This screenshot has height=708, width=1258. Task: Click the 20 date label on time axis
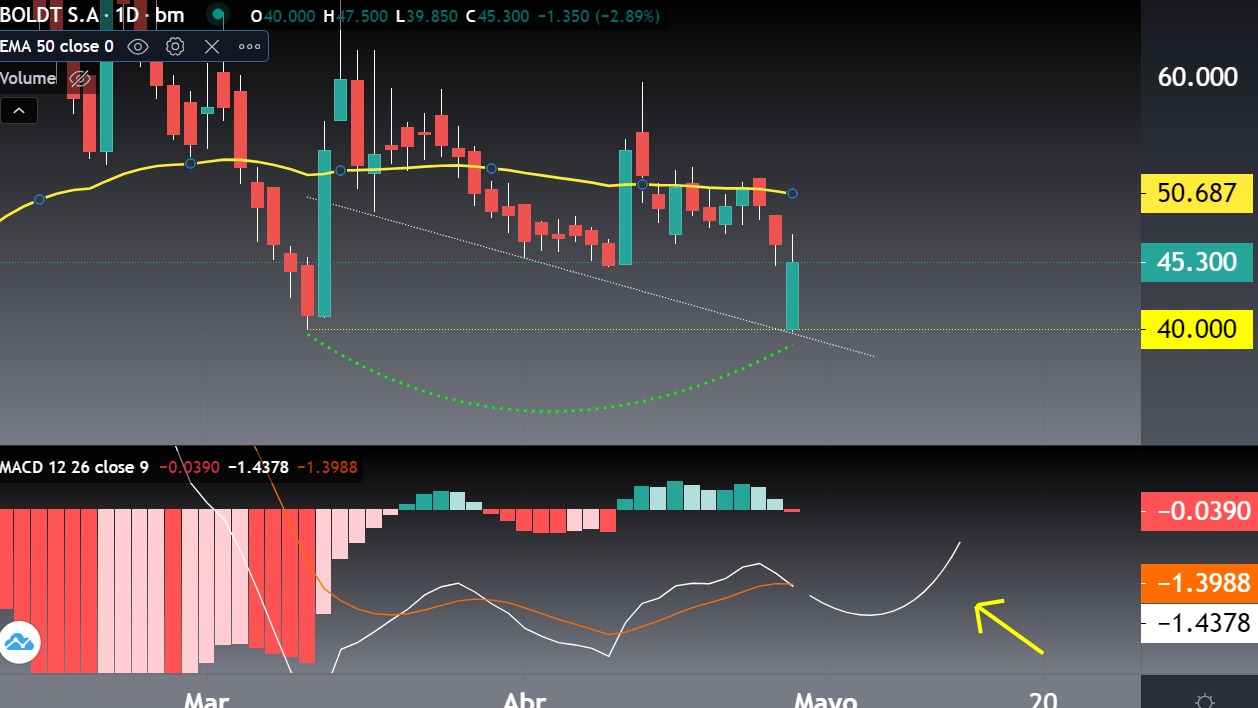tap(1044, 699)
